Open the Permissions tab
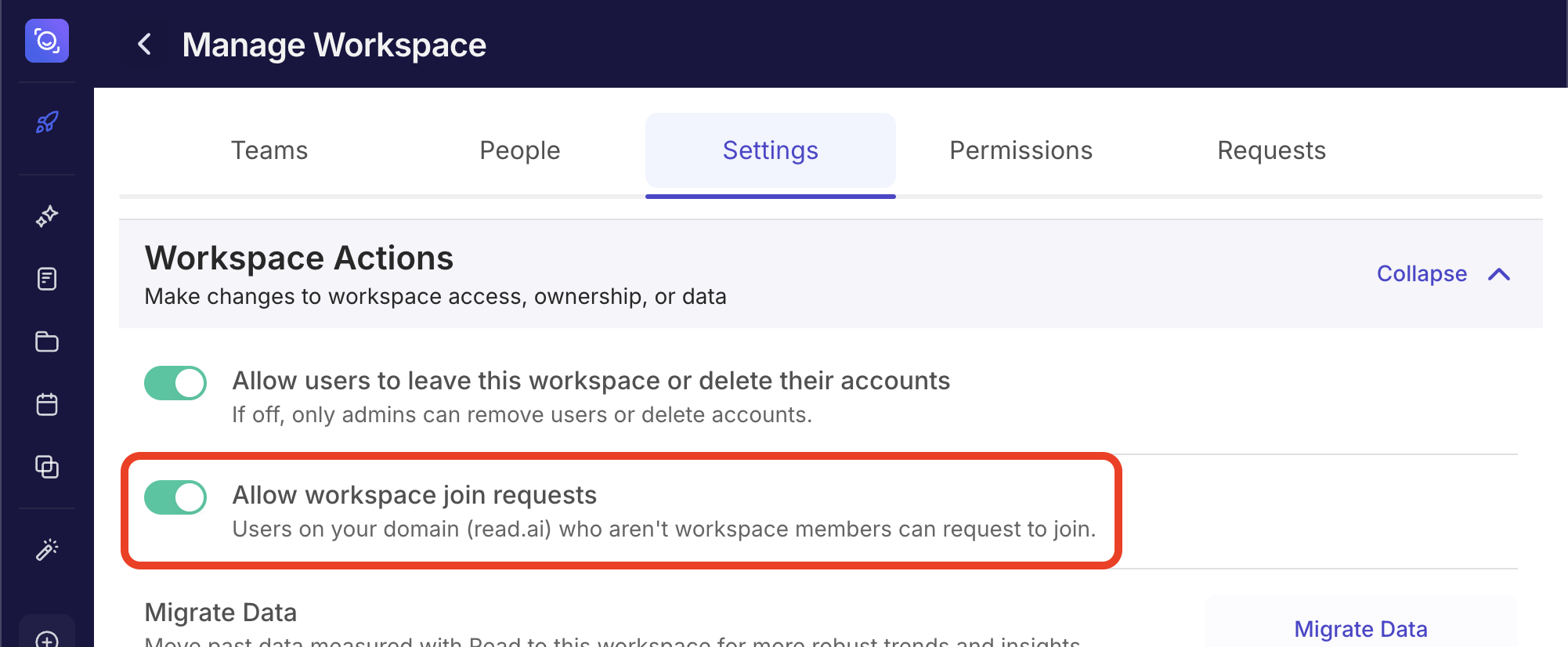Viewport: 1568px width, 647px height. [x=1021, y=150]
